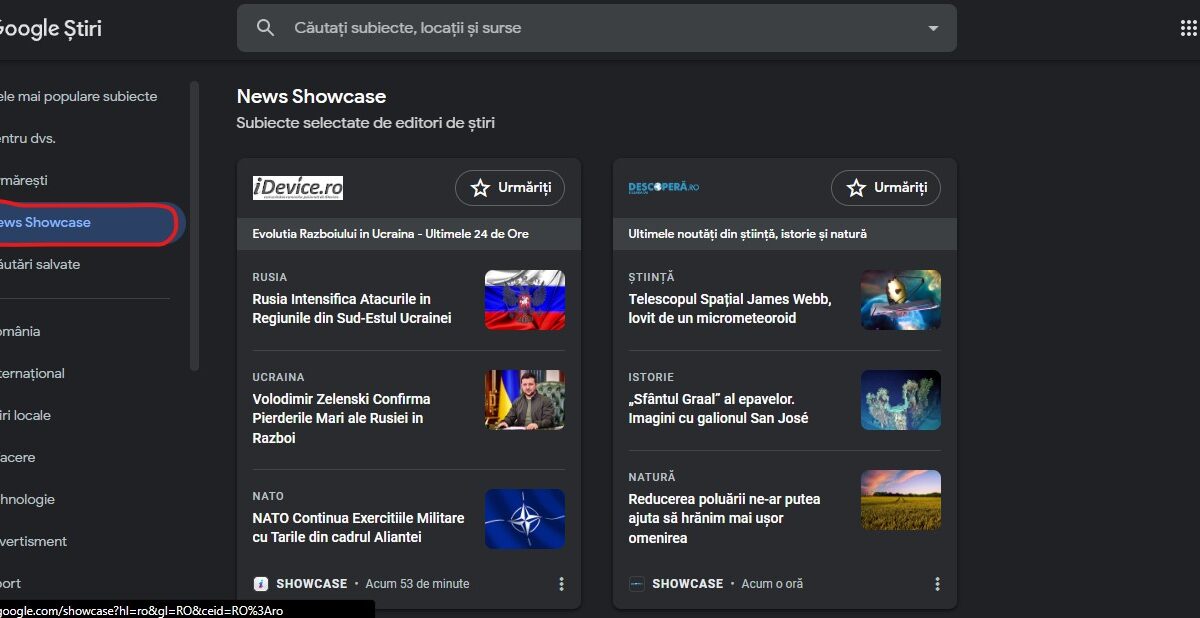Click the shipwreck San José thumbnail
The height and width of the screenshot is (618, 1200).
click(x=901, y=400)
